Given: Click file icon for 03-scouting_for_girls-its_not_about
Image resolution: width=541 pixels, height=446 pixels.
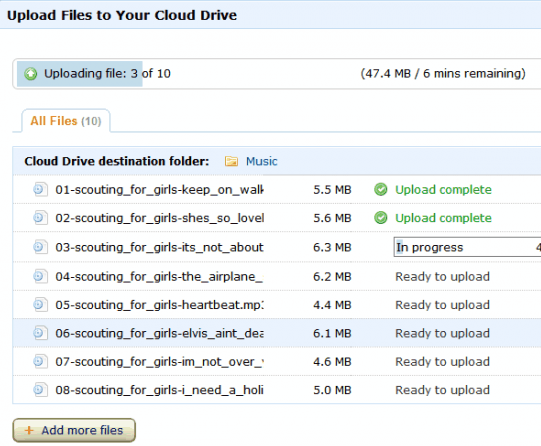Looking at the screenshot, I should click(40, 247).
